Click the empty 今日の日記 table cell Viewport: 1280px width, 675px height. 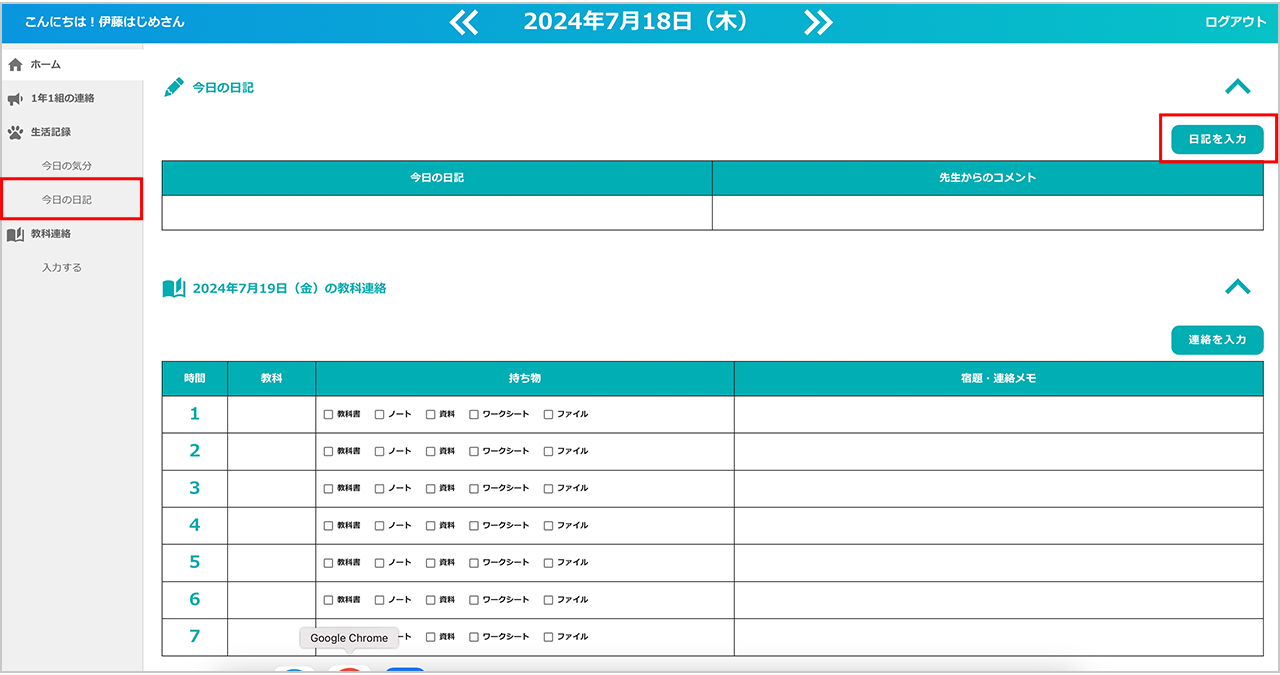[x=437, y=213]
